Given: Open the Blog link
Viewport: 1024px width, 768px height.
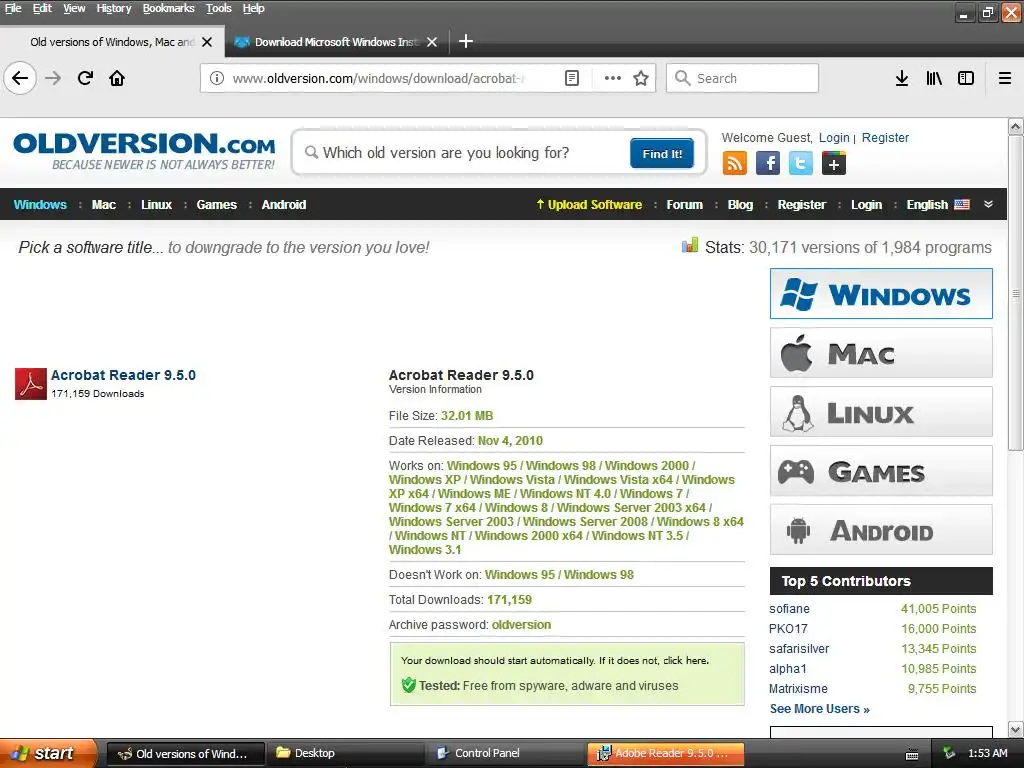Looking at the screenshot, I should click(740, 204).
